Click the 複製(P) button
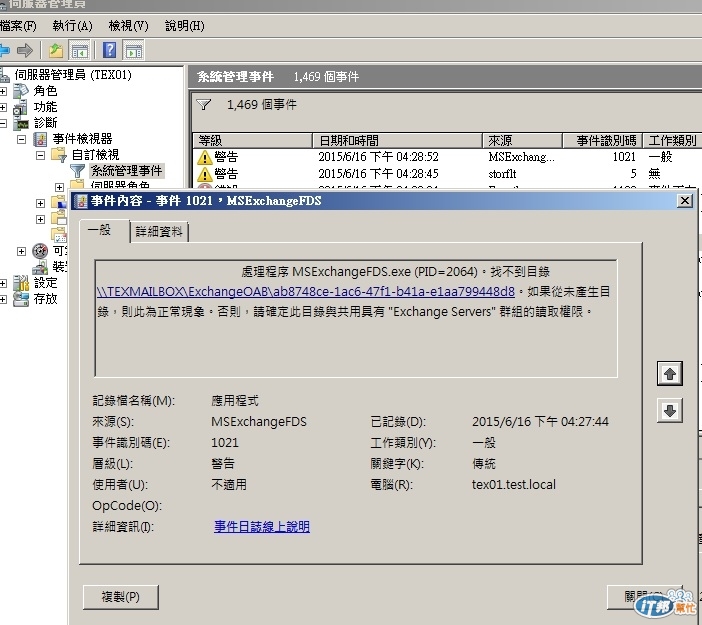This screenshot has height=625, width=702. click(x=120, y=597)
